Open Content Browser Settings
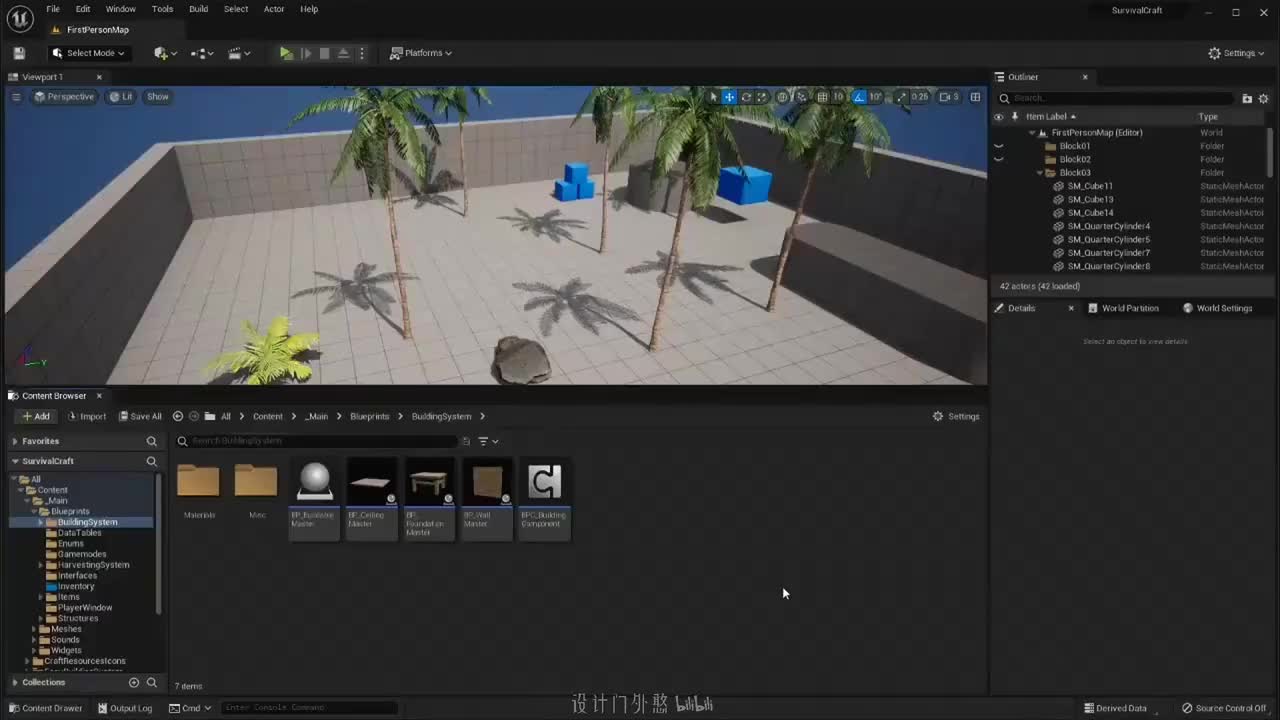Screen dimensions: 1280x720 pos(956,416)
